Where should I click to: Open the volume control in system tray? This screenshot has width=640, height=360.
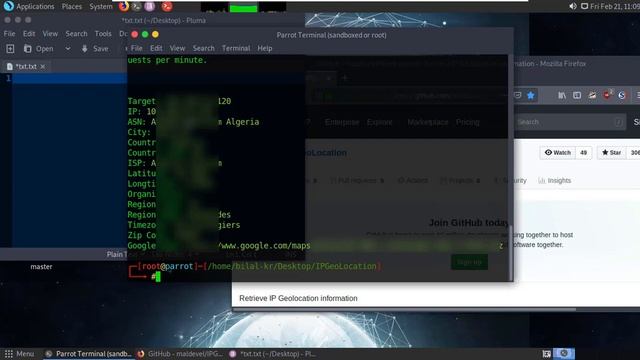(x=573, y=6)
